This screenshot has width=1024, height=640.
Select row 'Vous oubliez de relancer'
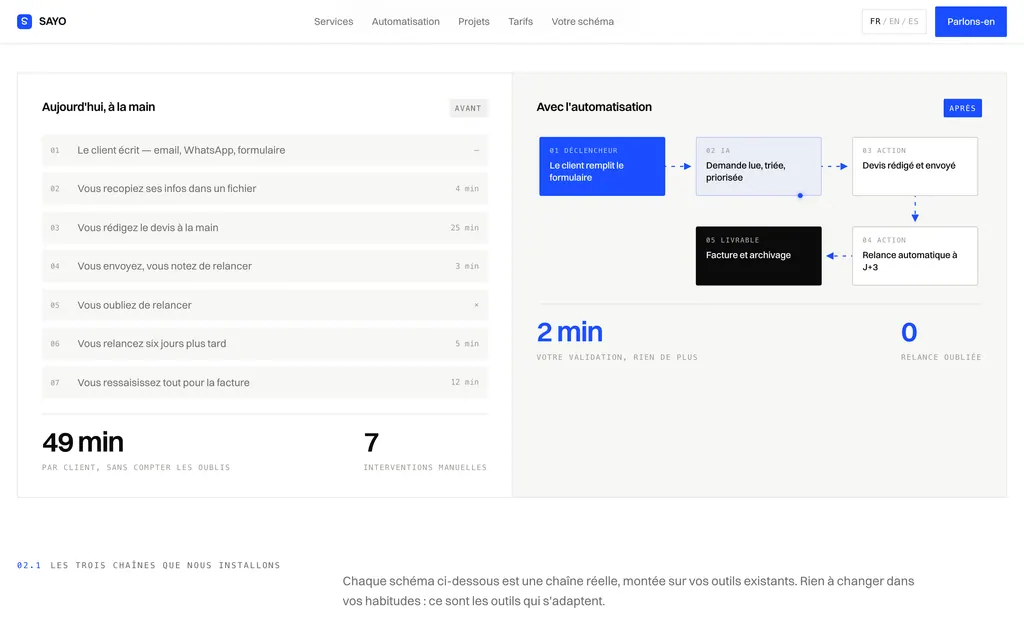pyautogui.click(x=264, y=305)
